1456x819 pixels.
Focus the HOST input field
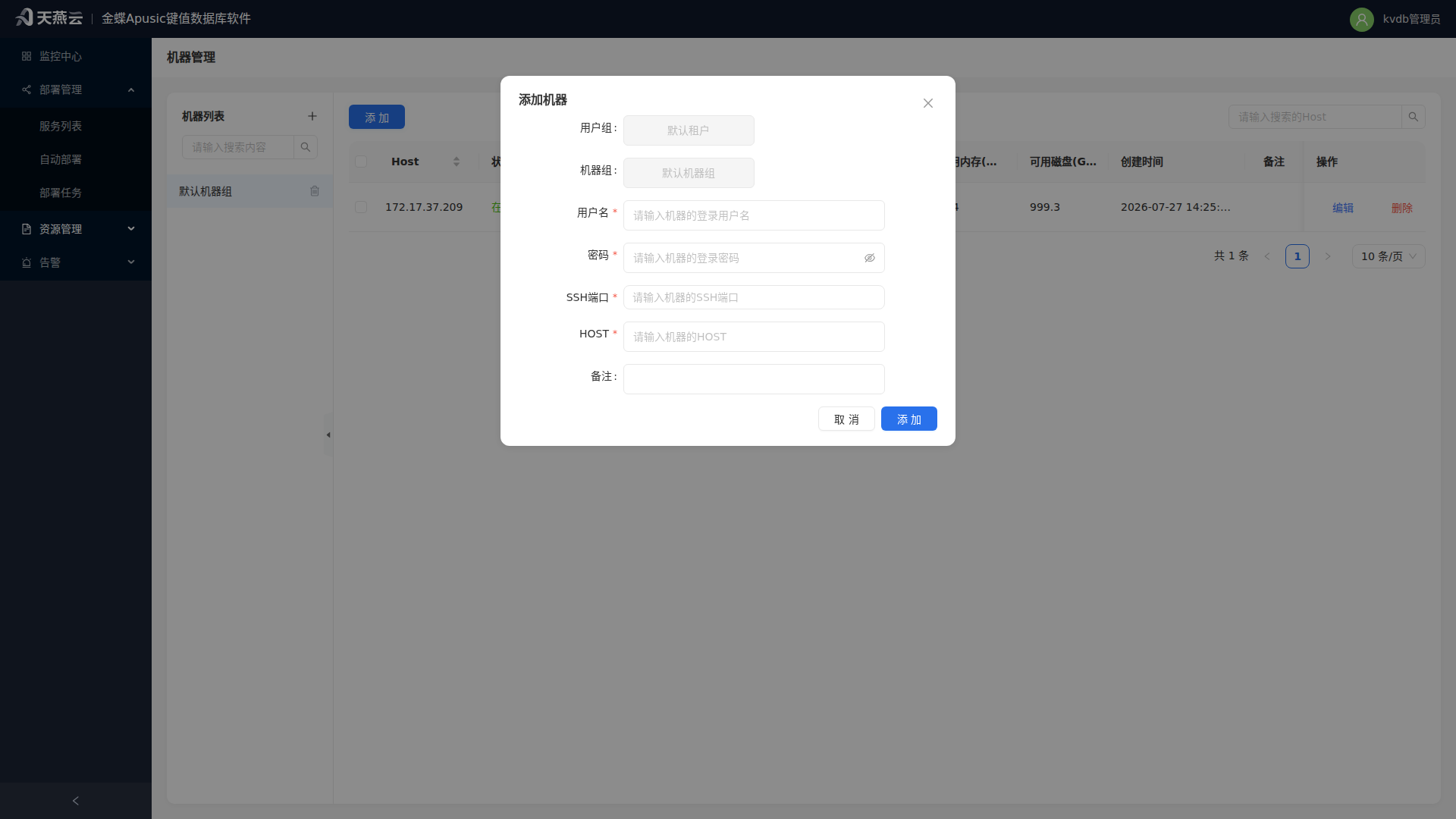click(754, 337)
